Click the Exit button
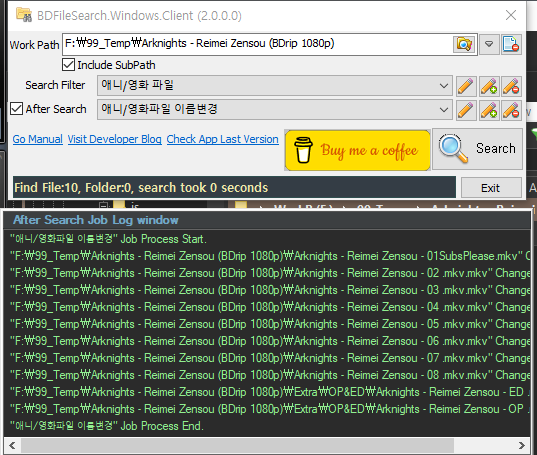537x455 pixels. (x=491, y=188)
